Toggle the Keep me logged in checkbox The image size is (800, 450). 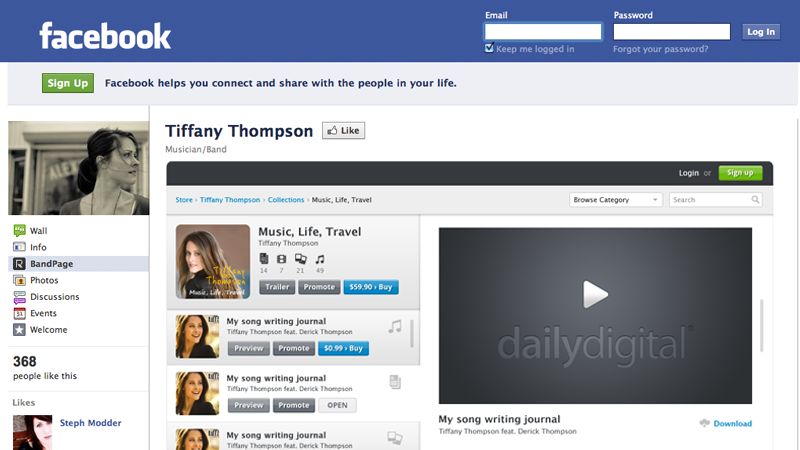tap(489, 48)
